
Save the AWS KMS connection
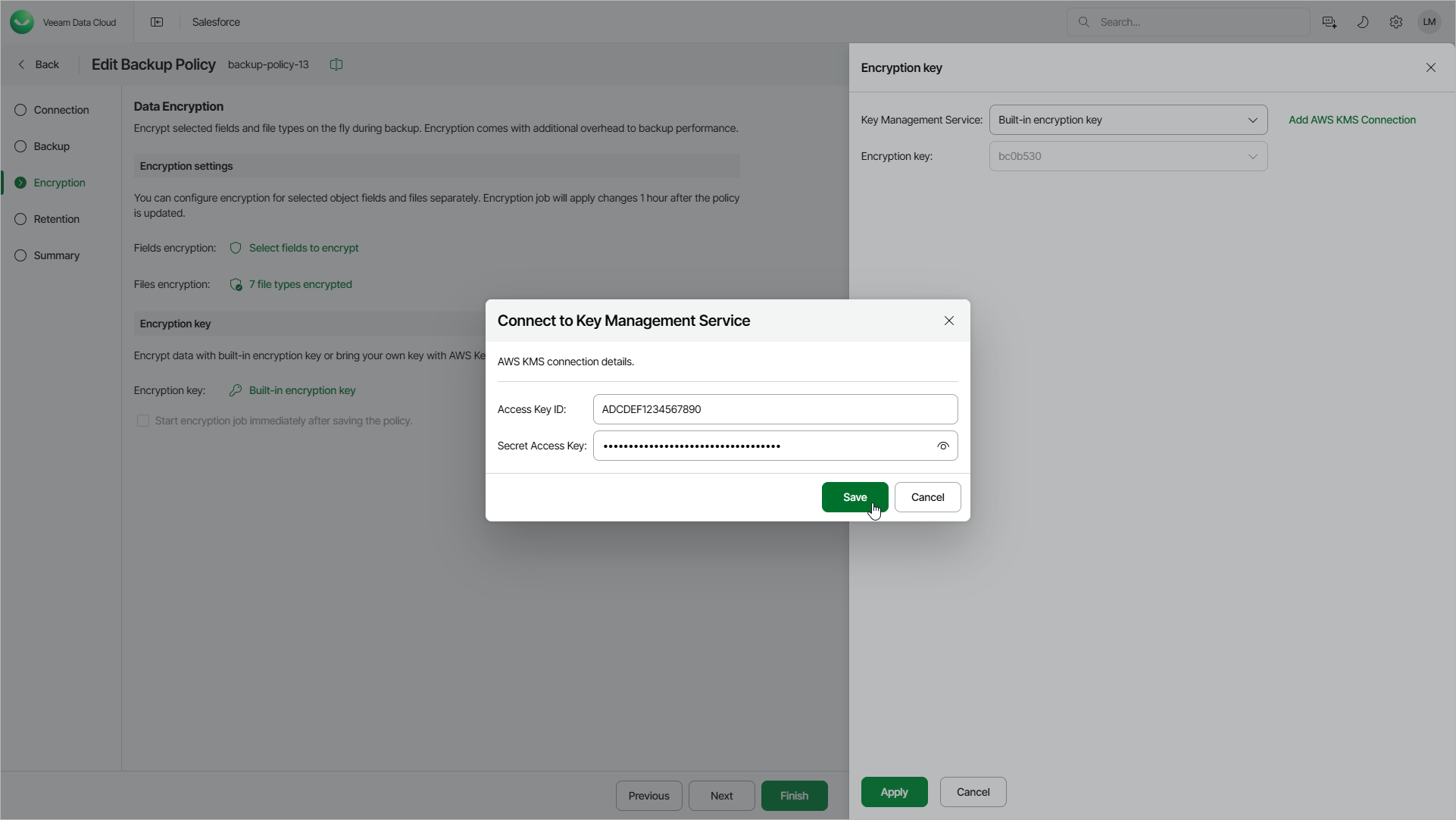(x=855, y=497)
